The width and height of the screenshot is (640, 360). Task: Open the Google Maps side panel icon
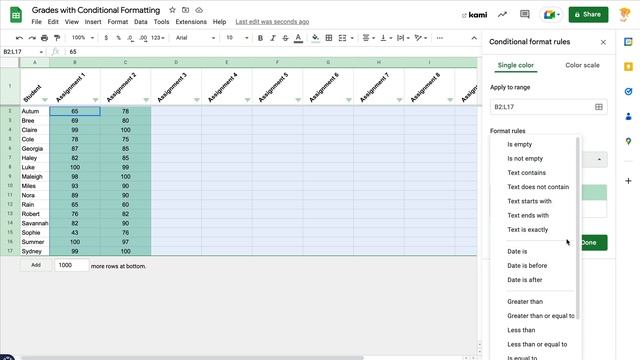628,141
